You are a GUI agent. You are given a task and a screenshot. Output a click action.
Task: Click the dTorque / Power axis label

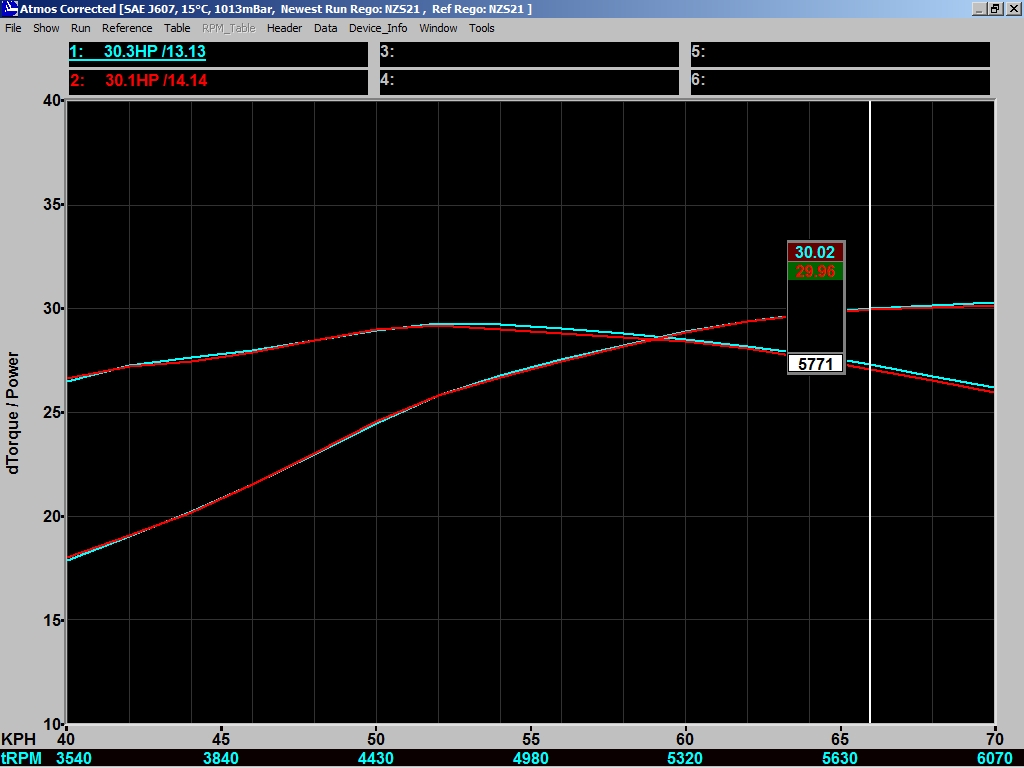[x=12, y=413]
